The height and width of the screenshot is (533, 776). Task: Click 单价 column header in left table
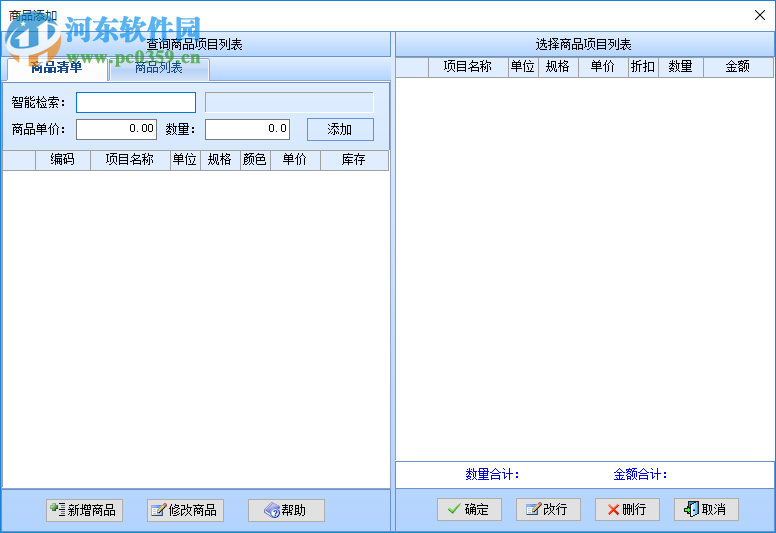pos(295,160)
